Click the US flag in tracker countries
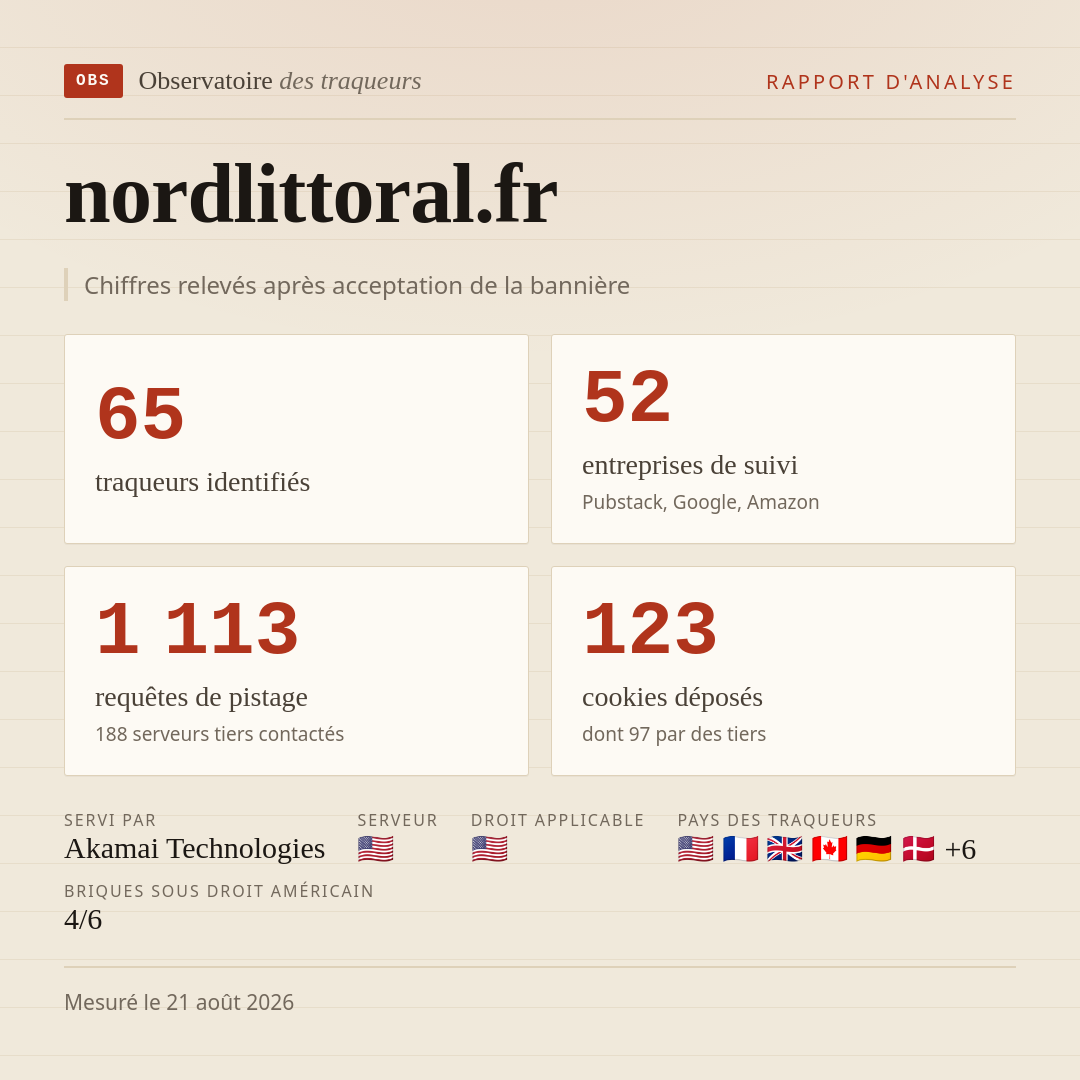The image size is (1080, 1080). (695, 849)
